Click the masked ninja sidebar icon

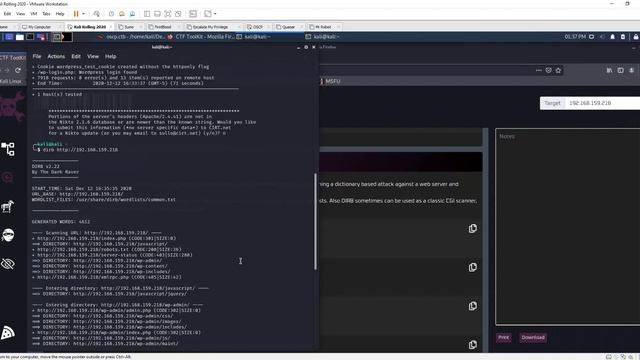8,235
